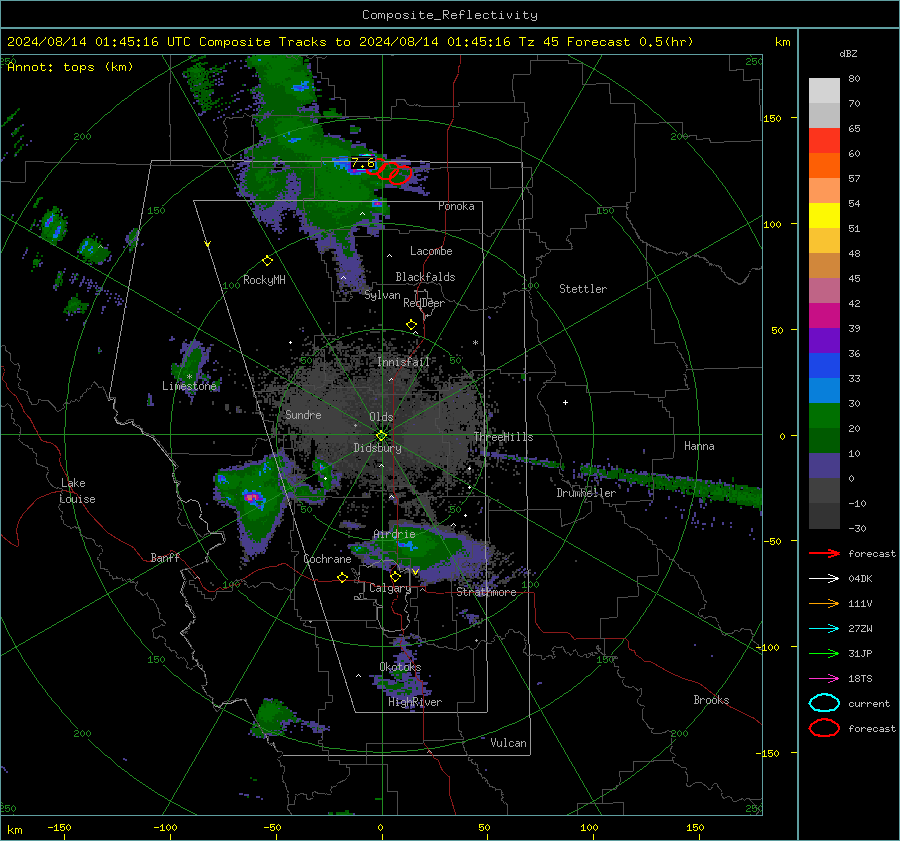The width and height of the screenshot is (900, 841).
Task: Click the Olds town label
Action: pyautogui.click(x=381, y=417)
